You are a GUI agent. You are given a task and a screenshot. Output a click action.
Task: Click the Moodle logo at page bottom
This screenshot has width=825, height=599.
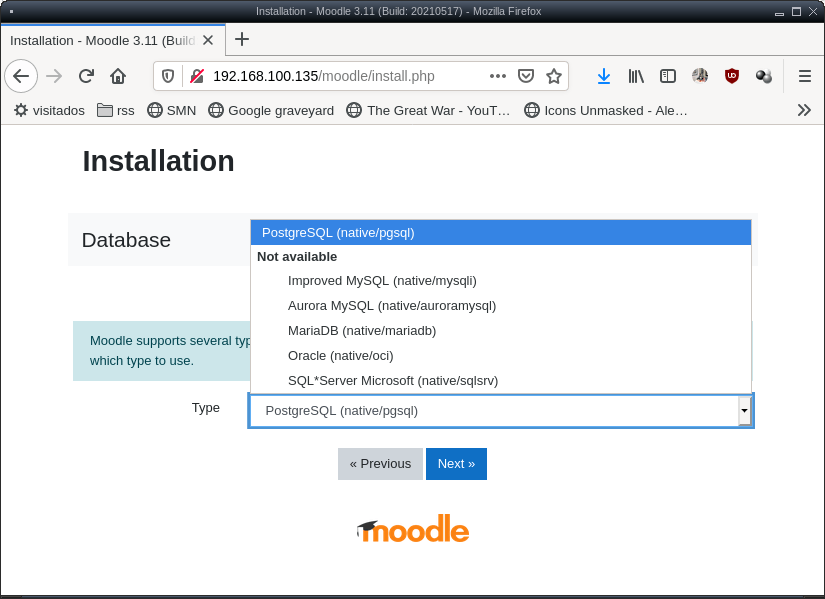413,528
